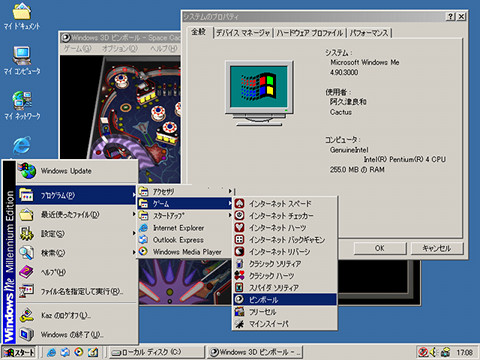Screen dimensions: 480x360
Task: Click the help question mark button in System Properties
Action: (x=451, y=17)
